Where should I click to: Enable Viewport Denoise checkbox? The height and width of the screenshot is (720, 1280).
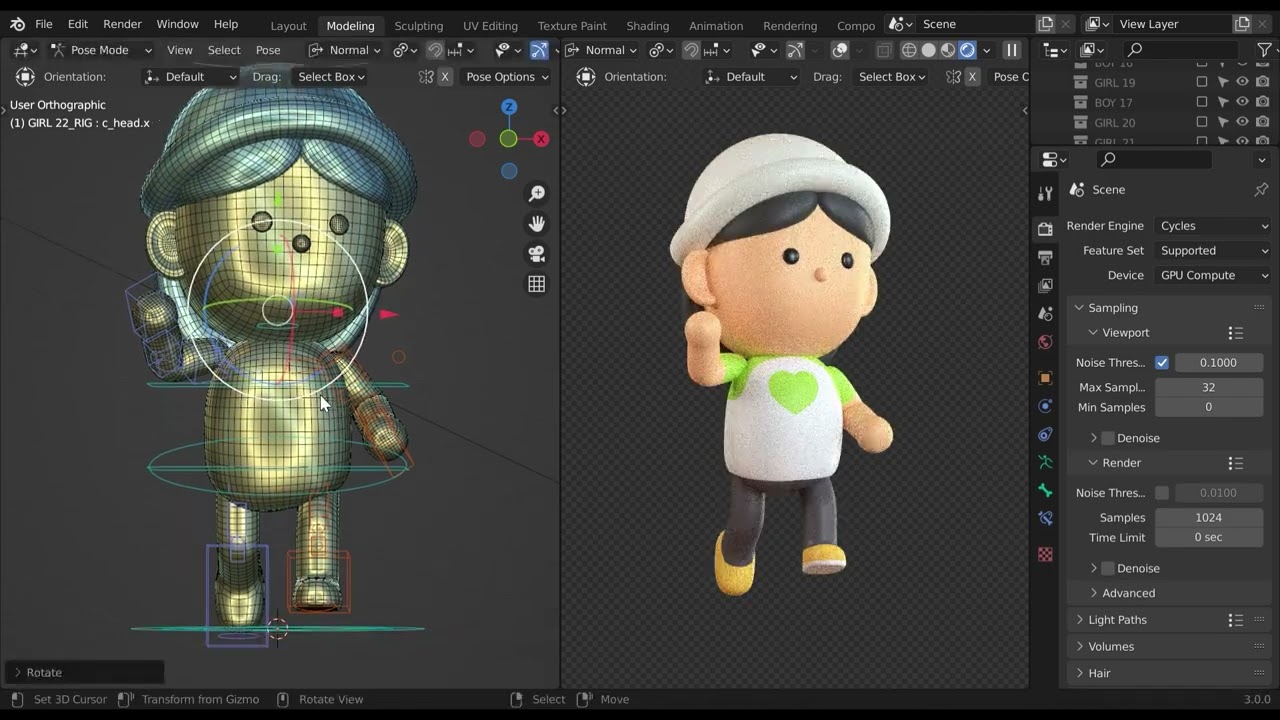point(1108,438)
